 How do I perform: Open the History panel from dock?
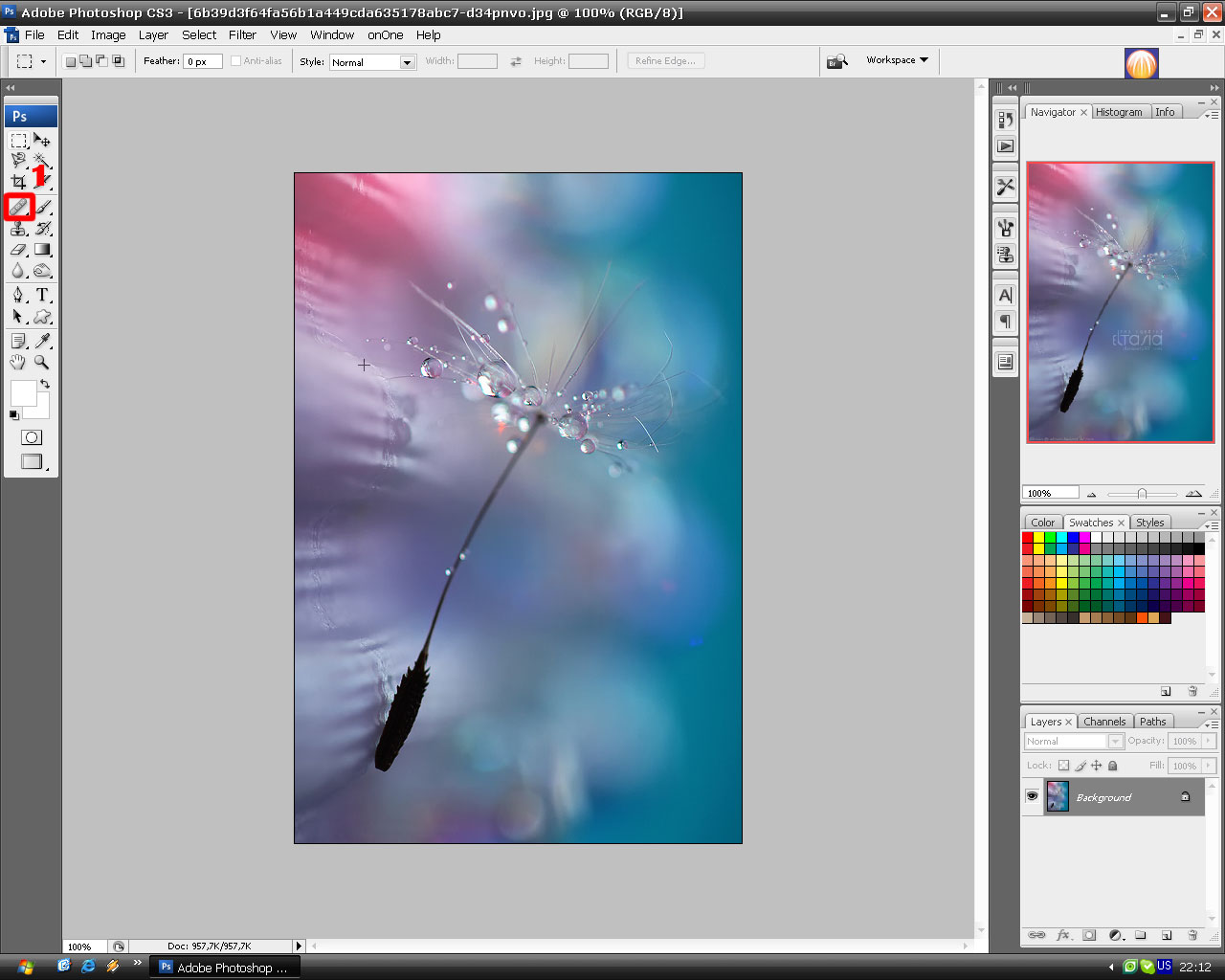pos(1005,120)
